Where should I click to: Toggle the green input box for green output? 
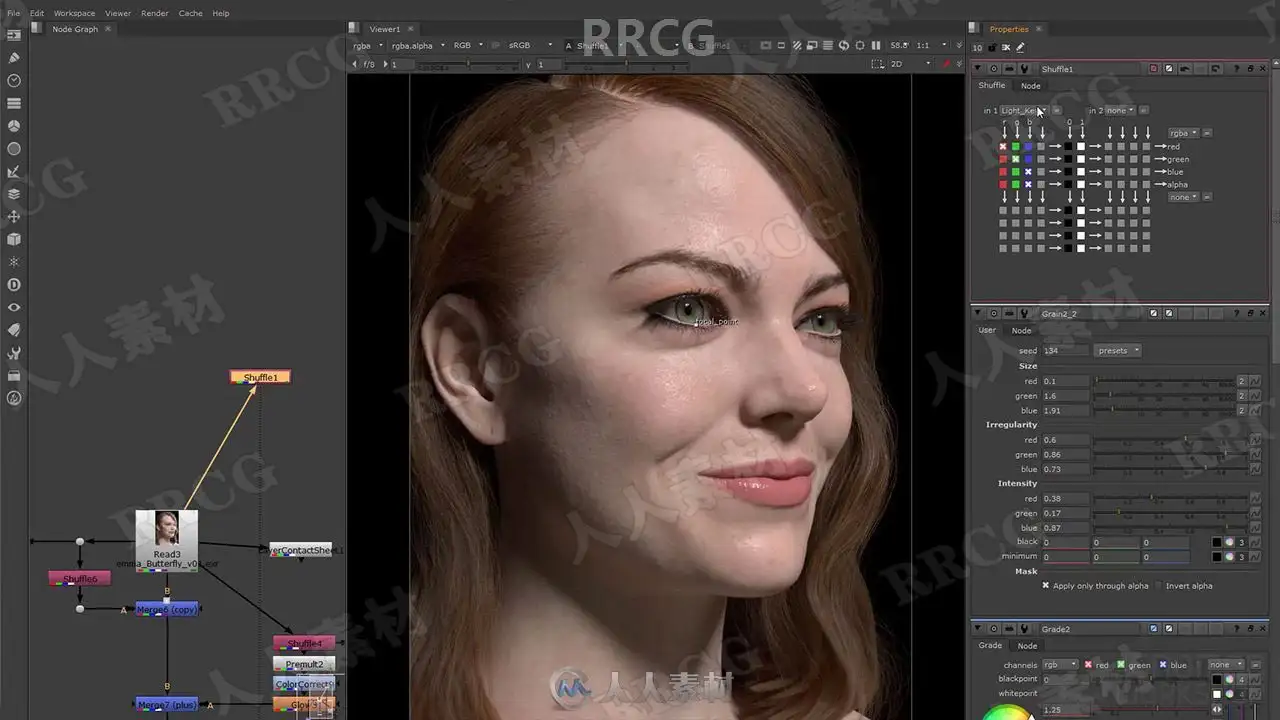[1016, 159]
